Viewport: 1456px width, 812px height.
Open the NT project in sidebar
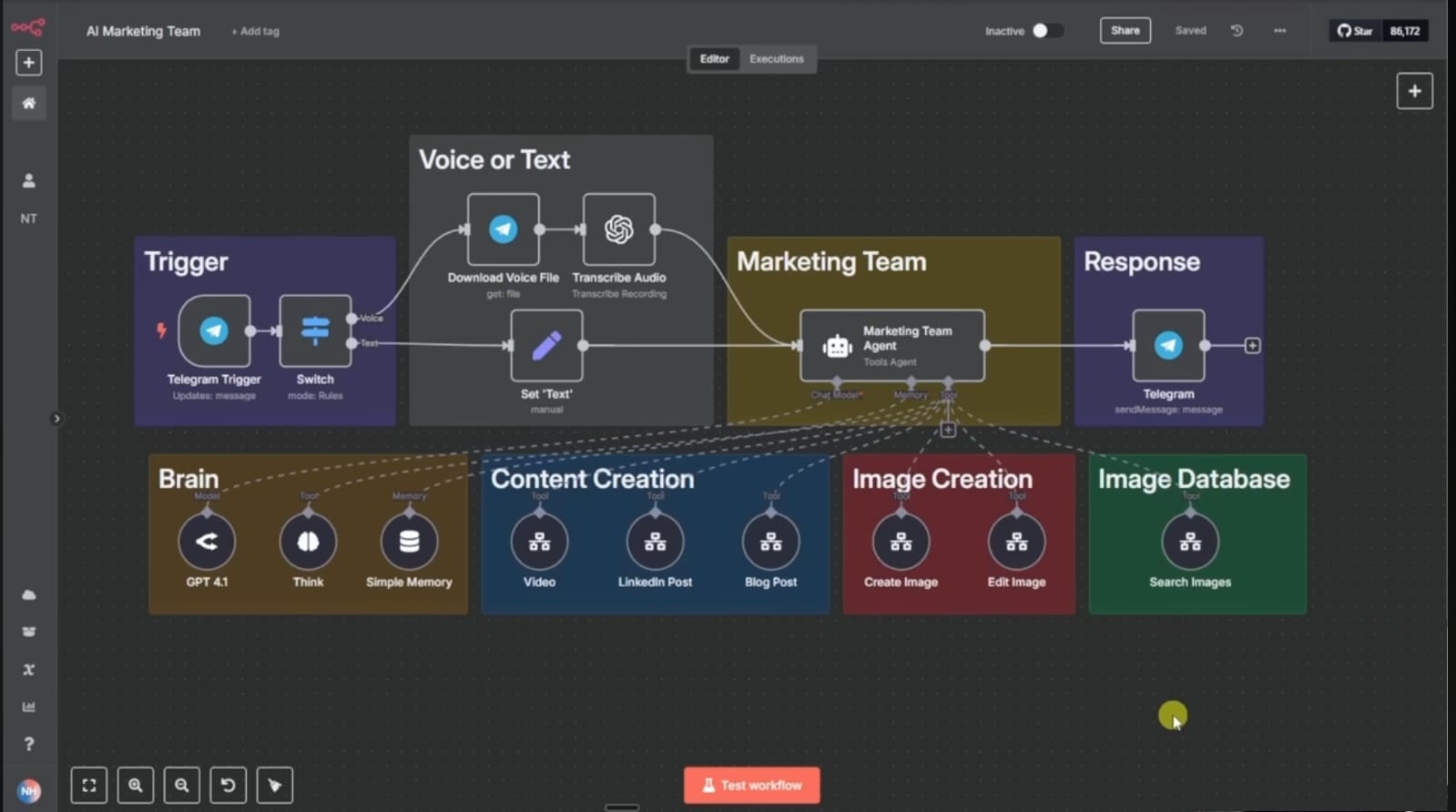(28, 218)
